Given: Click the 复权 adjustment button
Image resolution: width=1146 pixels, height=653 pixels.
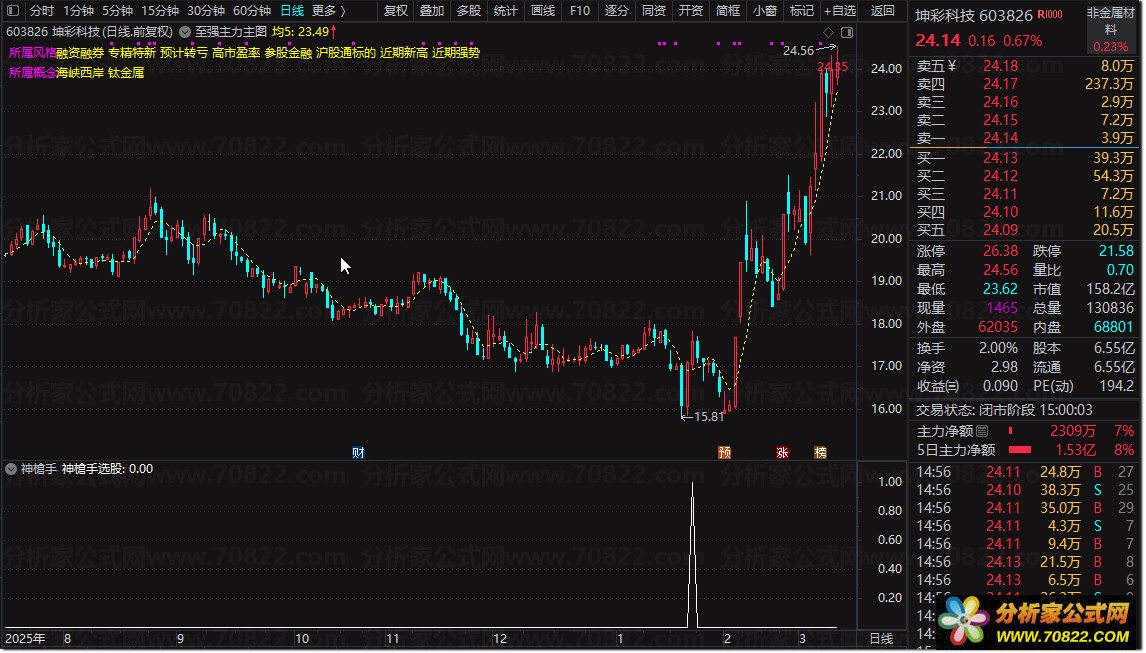Looking at the screenshot, I should (x=395, y=10).
